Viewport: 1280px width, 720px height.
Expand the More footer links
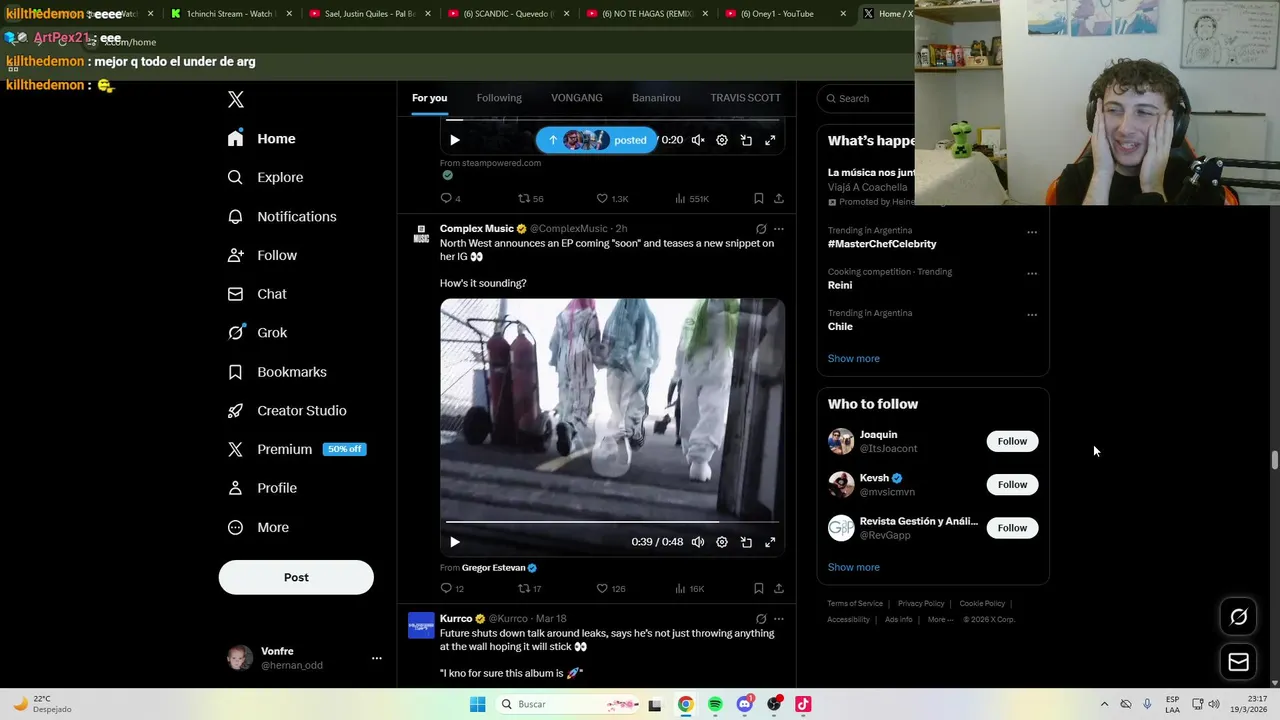point(940,619)
